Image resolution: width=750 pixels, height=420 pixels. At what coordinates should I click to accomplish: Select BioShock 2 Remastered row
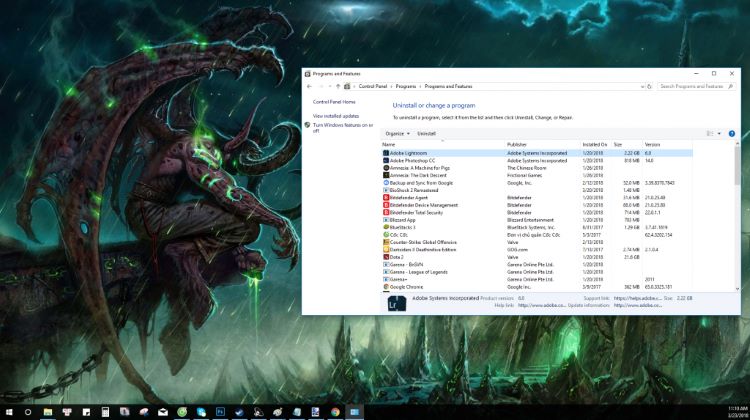pyautogui.click(x=537, y=190)
